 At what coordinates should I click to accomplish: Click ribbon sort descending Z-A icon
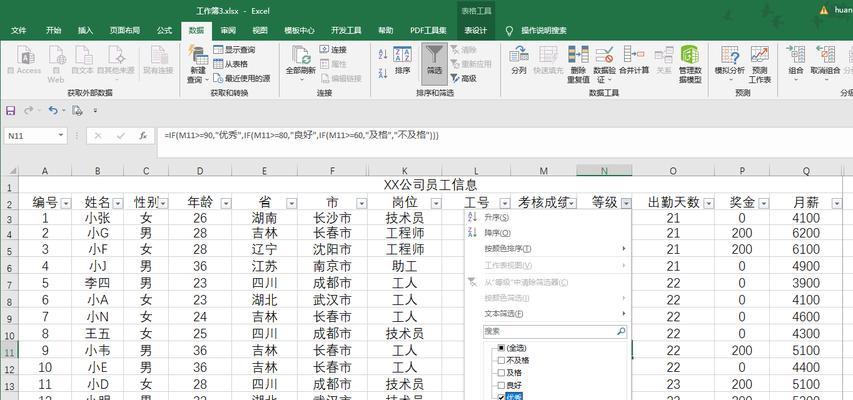382,73
